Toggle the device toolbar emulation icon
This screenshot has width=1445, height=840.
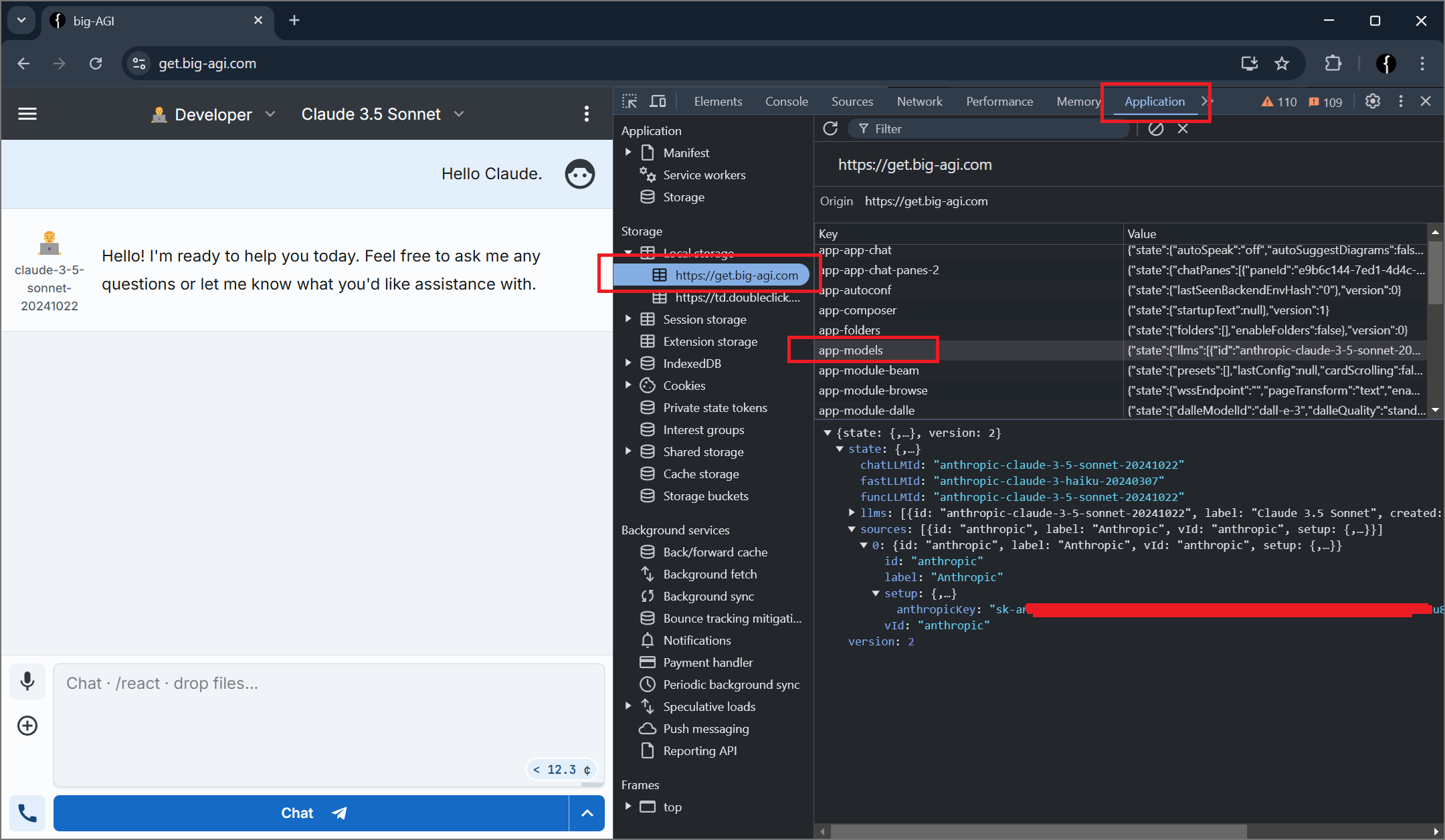(x=658, y=101)
